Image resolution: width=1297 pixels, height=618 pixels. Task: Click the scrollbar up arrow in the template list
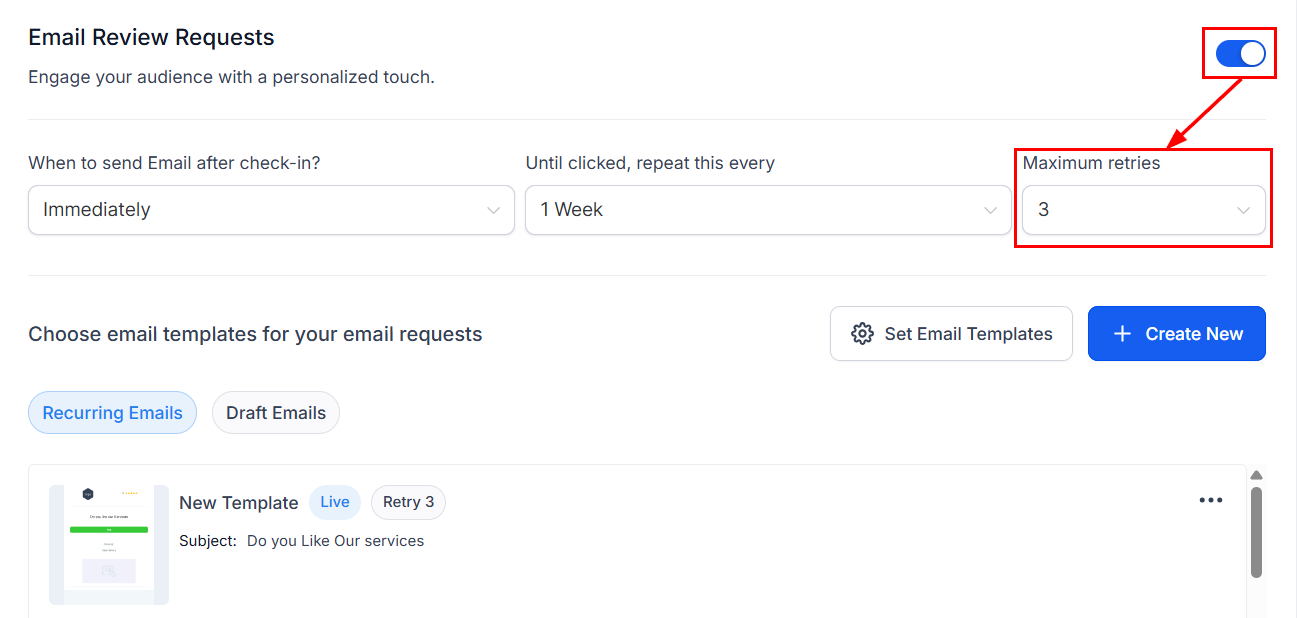pyautogui.click(x=1256, y=475)
